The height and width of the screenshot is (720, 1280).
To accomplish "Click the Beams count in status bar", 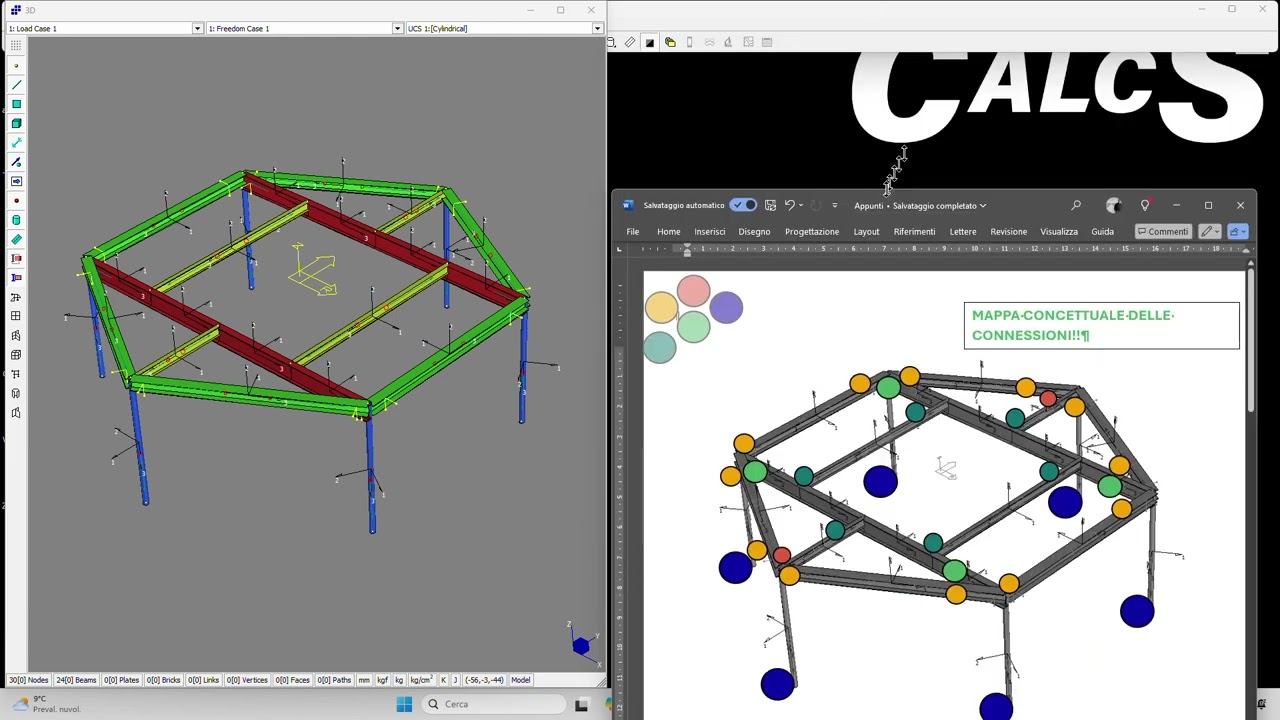I will point(76,680).
